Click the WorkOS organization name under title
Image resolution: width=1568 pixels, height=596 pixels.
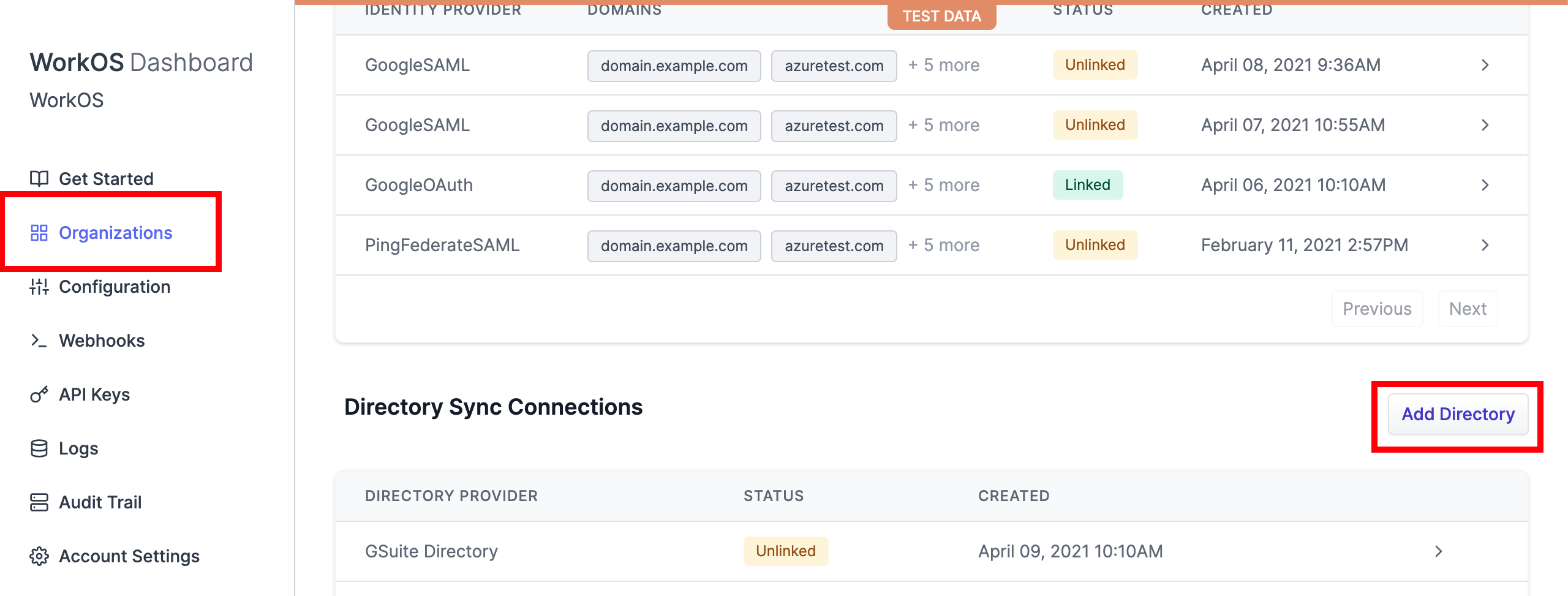(x=67, y=100)
